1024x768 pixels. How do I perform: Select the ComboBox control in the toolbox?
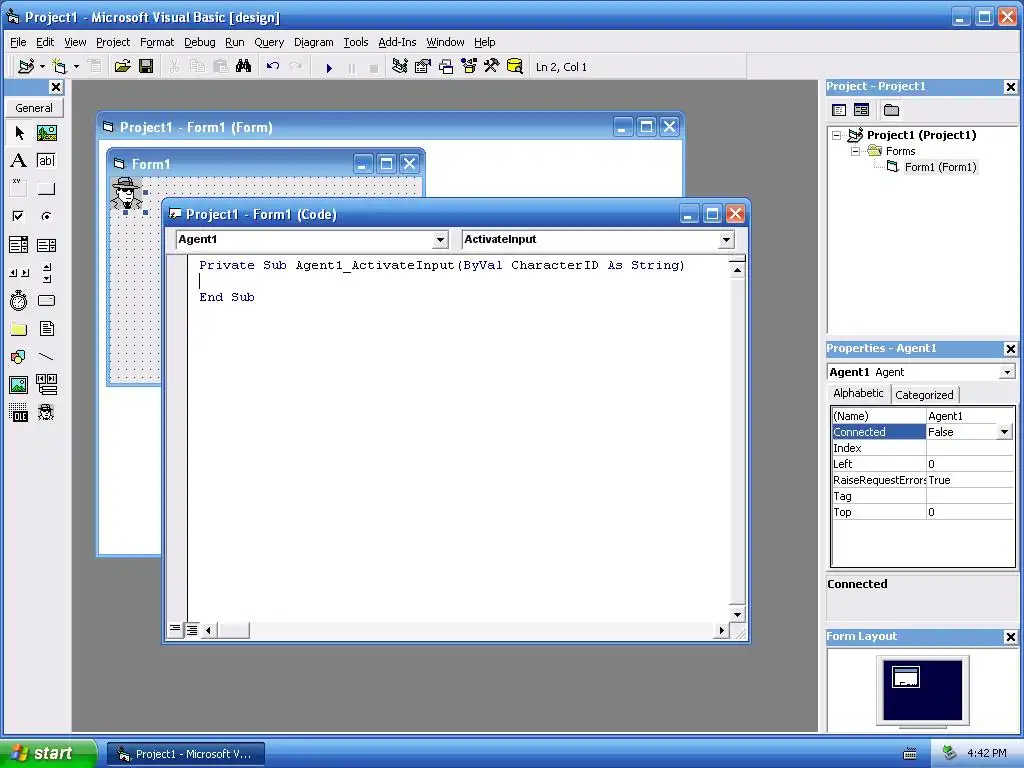pos(19,245)
